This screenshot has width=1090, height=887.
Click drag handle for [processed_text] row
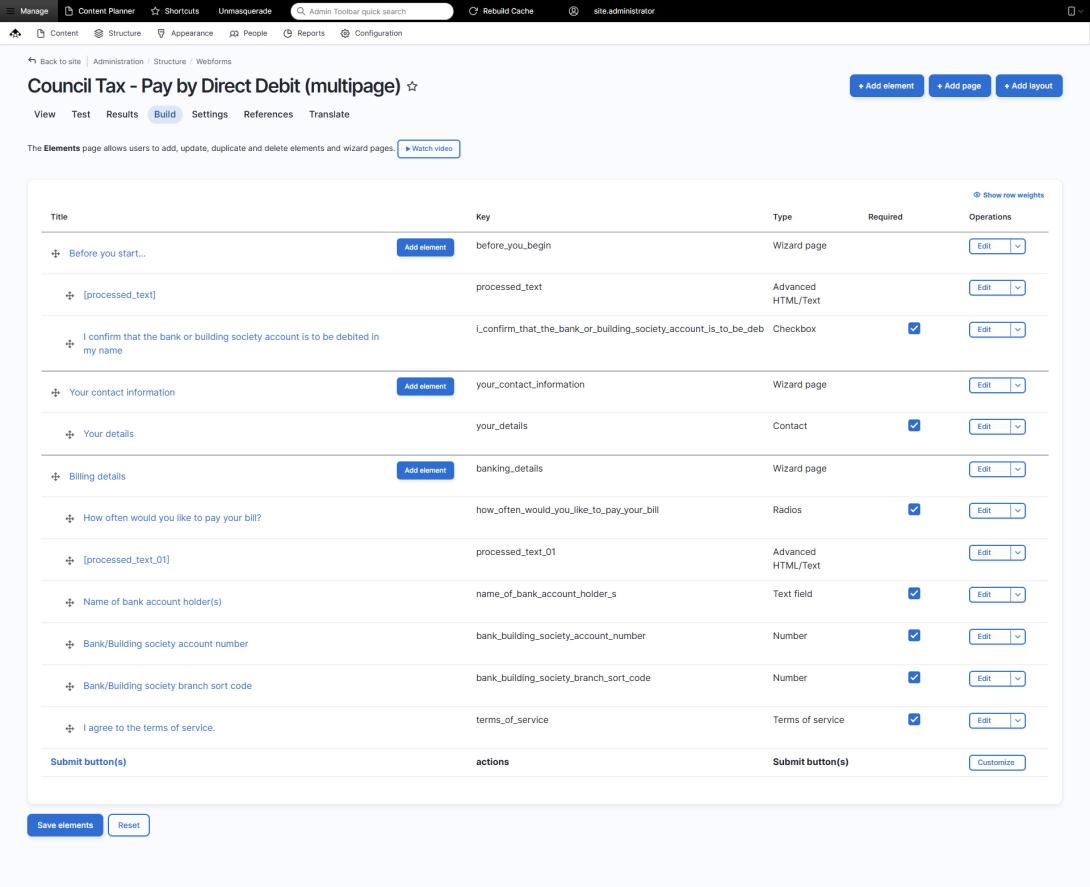point(70,295)
